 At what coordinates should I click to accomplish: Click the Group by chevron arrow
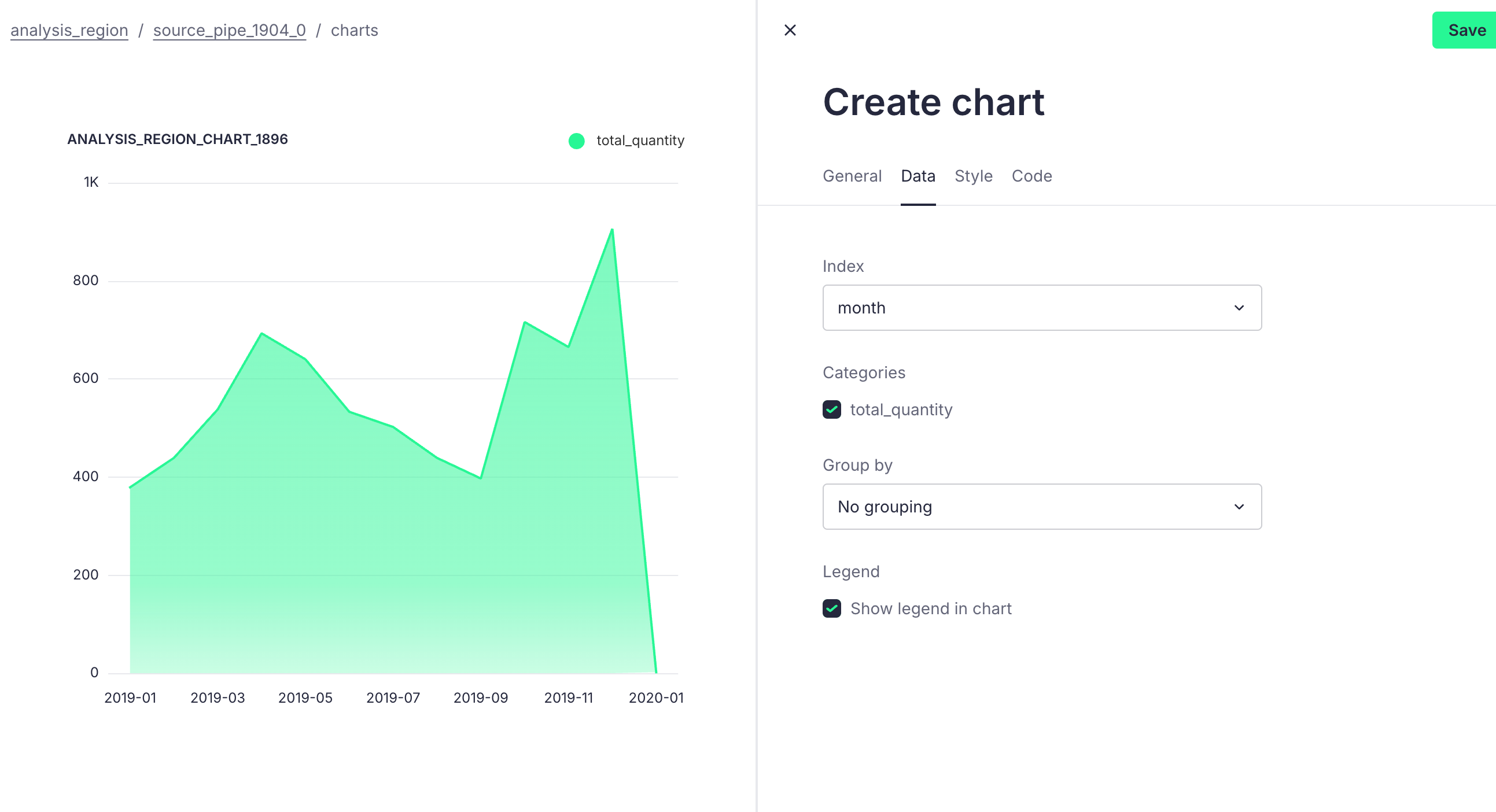point(1239,507)
